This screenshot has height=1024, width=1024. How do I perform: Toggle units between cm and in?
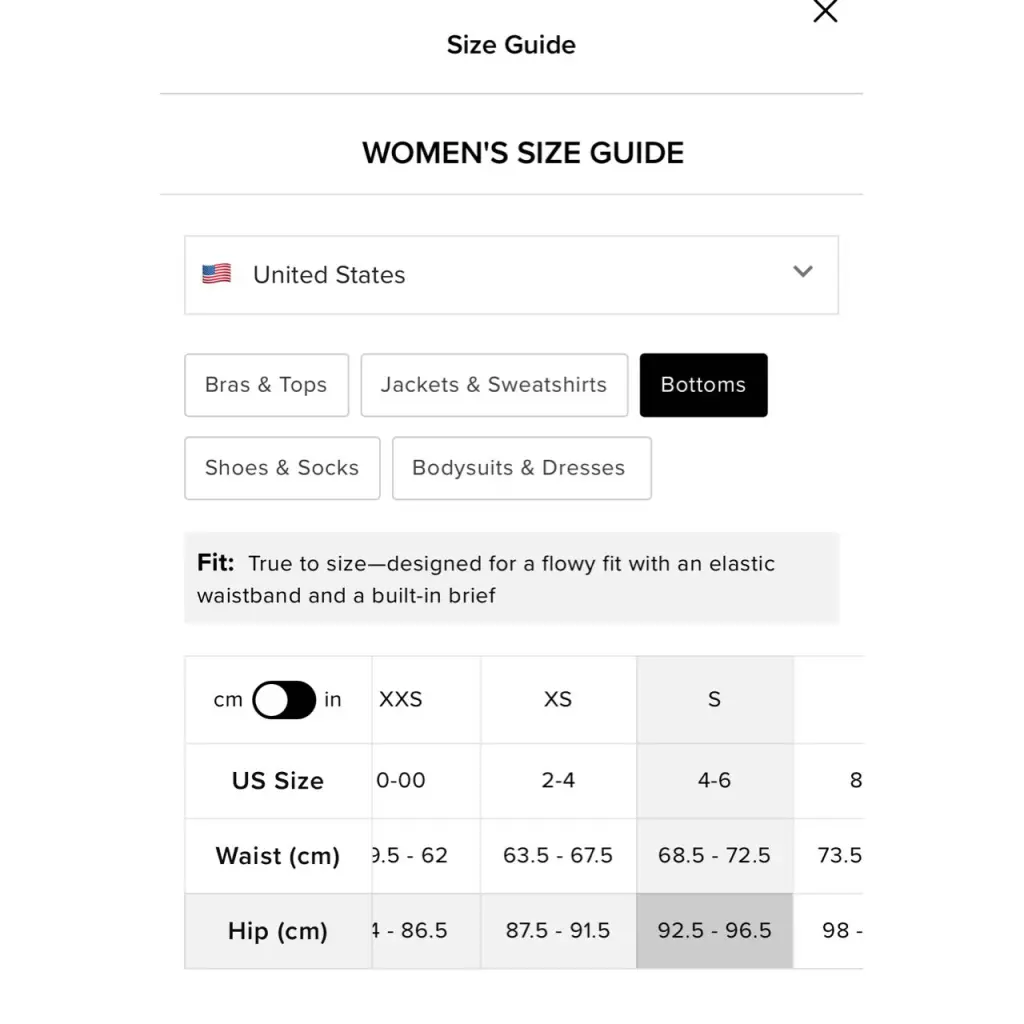(x=284, y=699)
